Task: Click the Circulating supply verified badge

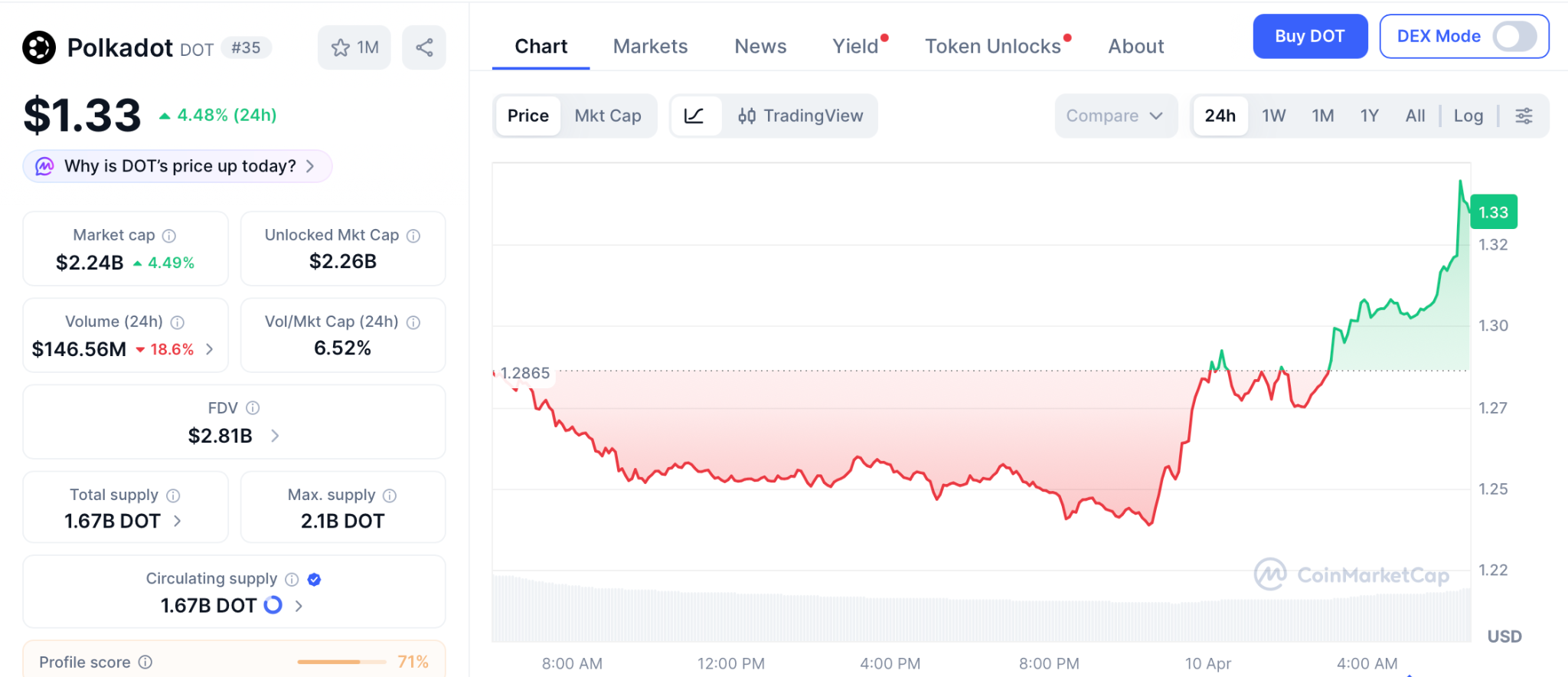Action: click(x=314, y=580)
